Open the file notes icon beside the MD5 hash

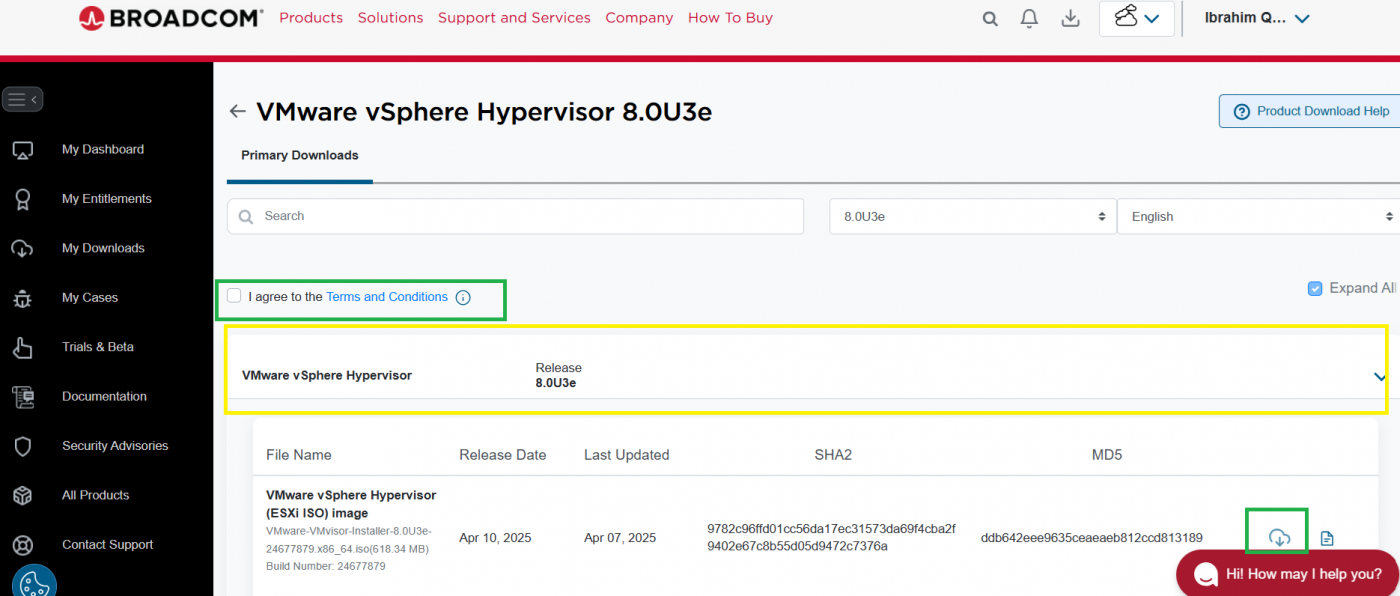(x=1327, y=537)
